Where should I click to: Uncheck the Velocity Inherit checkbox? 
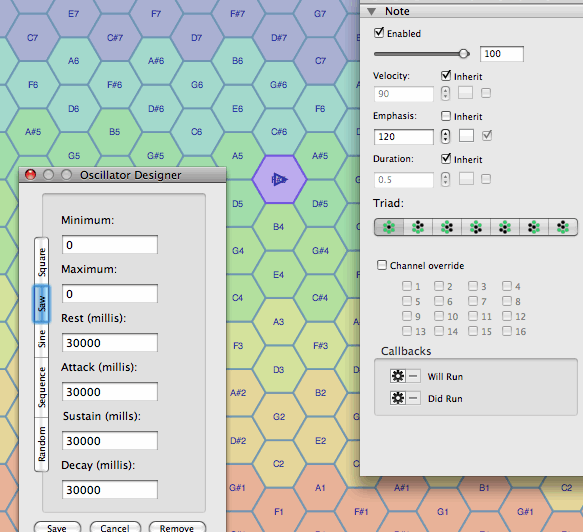click(446, 76)
